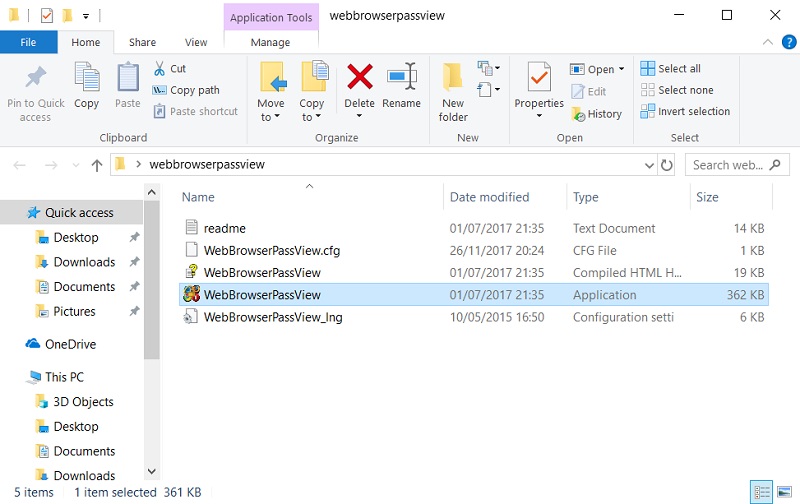Click Pin to Quick access icon
800x504 pixels.
(36, 78)
